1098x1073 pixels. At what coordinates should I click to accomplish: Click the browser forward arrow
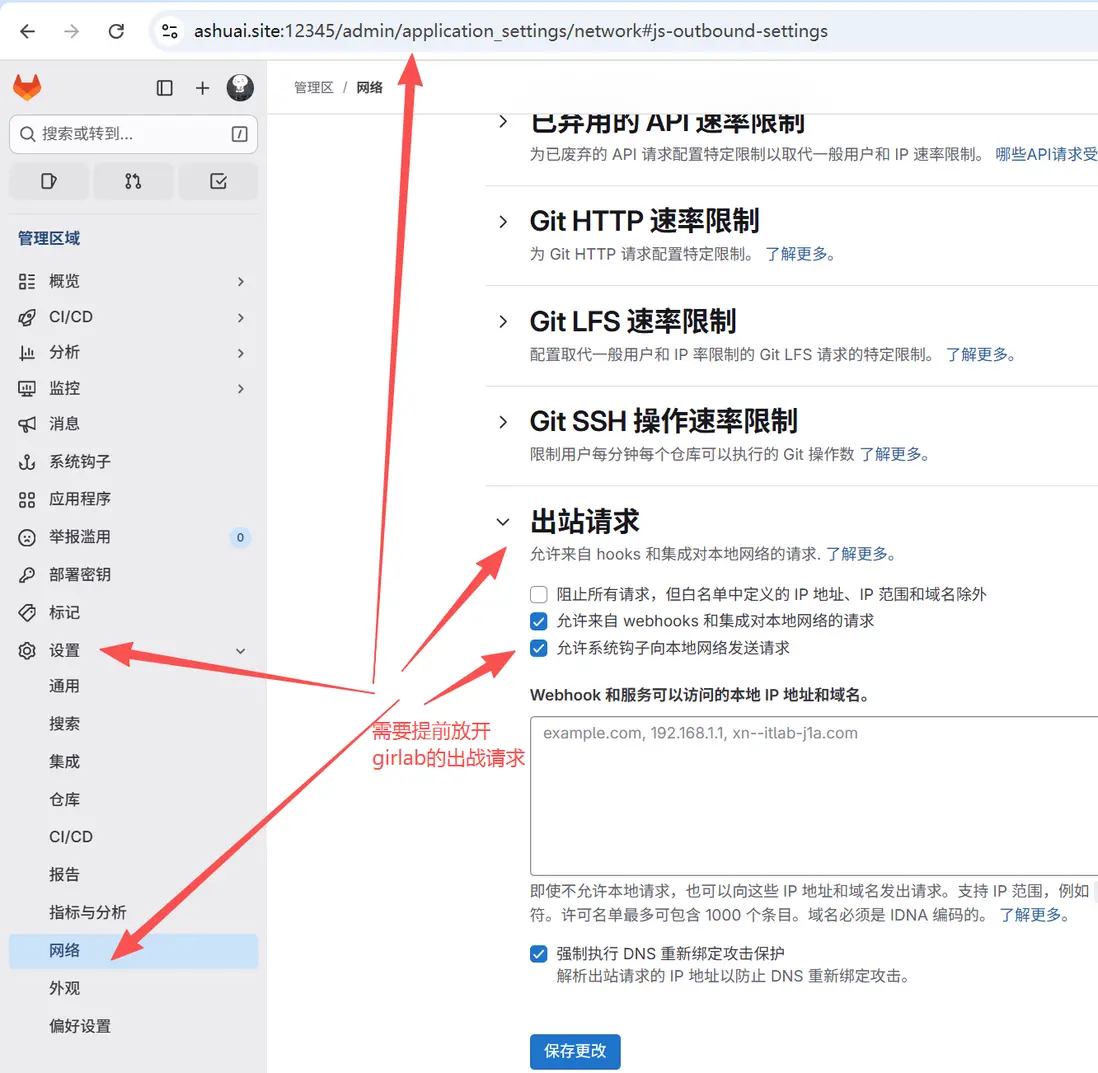coord(71,31)
